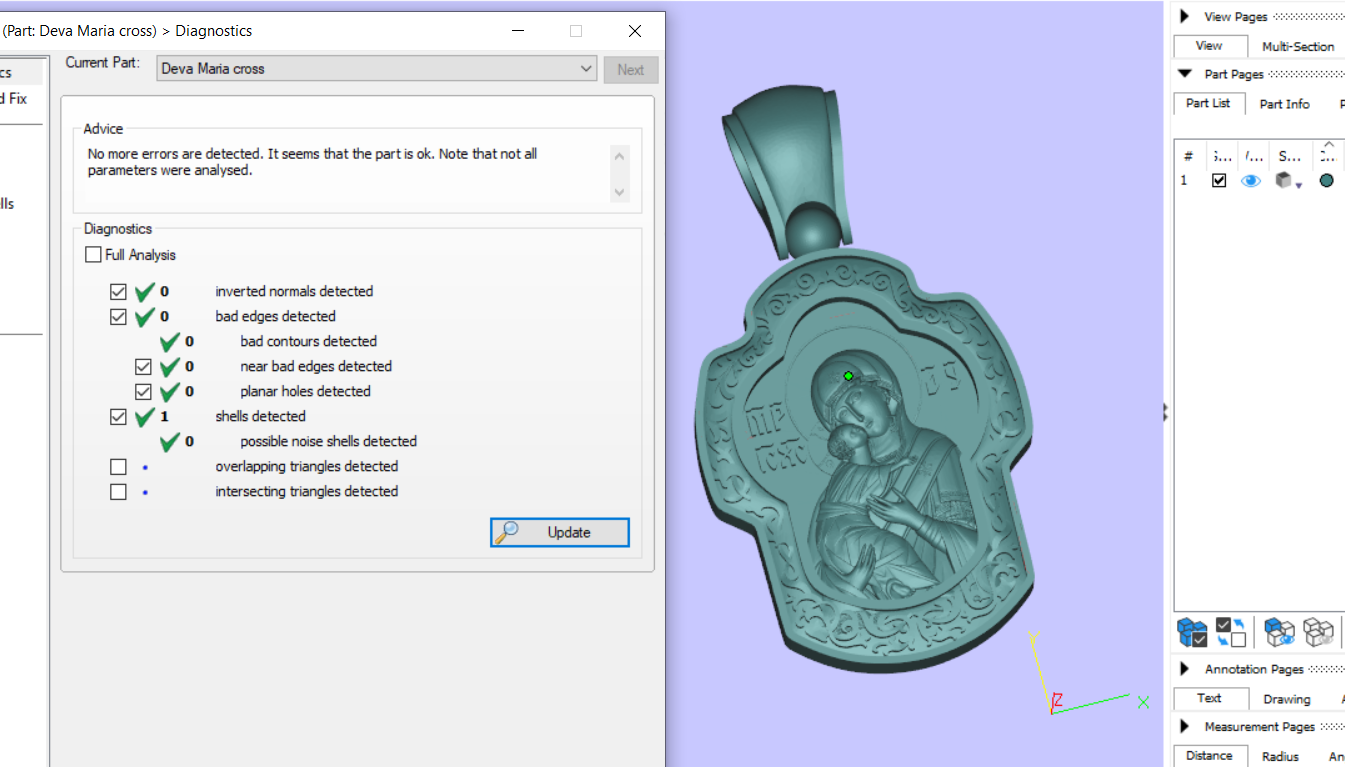Viewport: 1345px width, 767px height.
Task: Click the '# ' column header in part list
Action: point(1188,156)
